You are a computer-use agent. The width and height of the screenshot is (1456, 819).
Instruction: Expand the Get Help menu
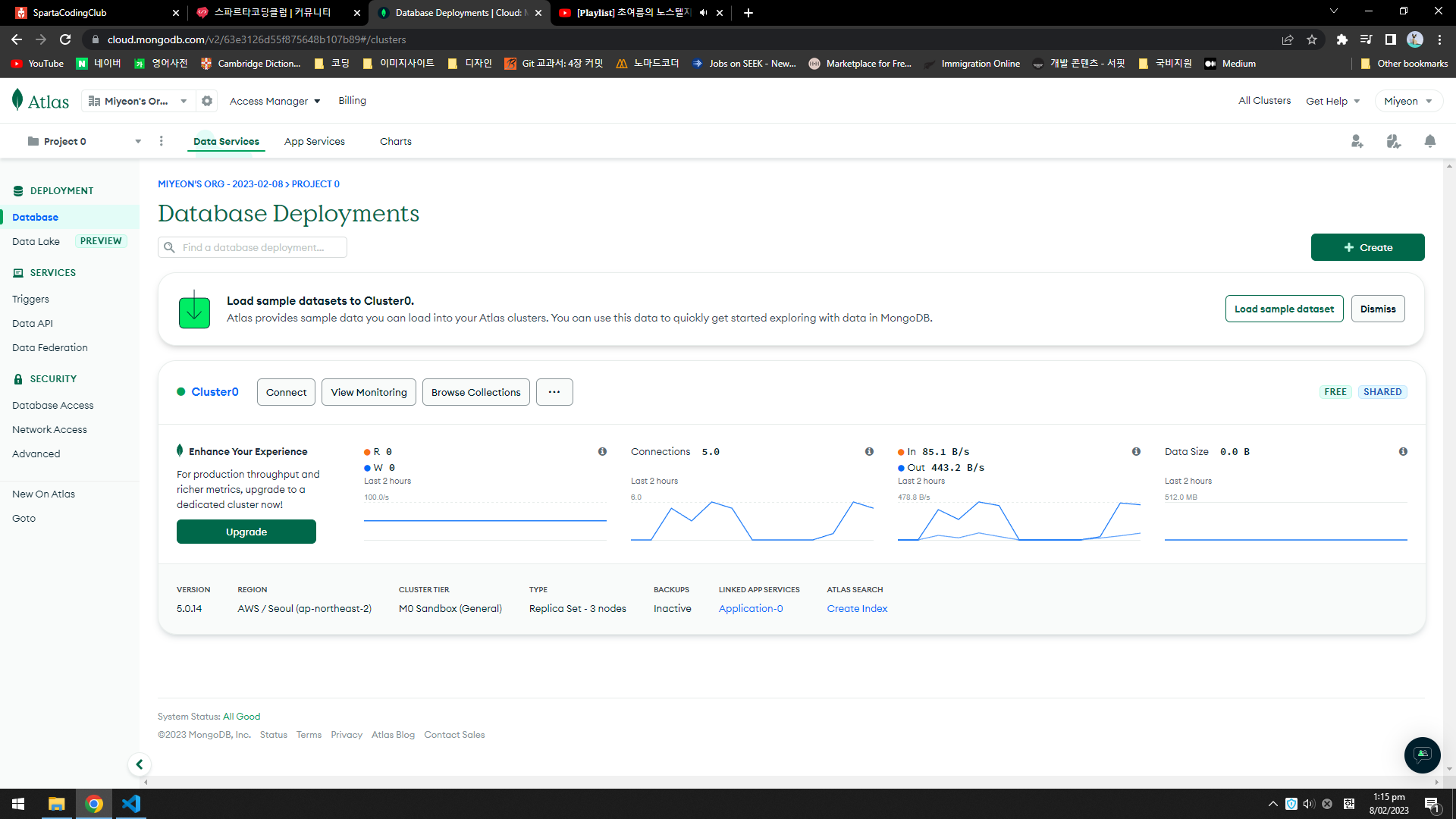pos(1332,101)
